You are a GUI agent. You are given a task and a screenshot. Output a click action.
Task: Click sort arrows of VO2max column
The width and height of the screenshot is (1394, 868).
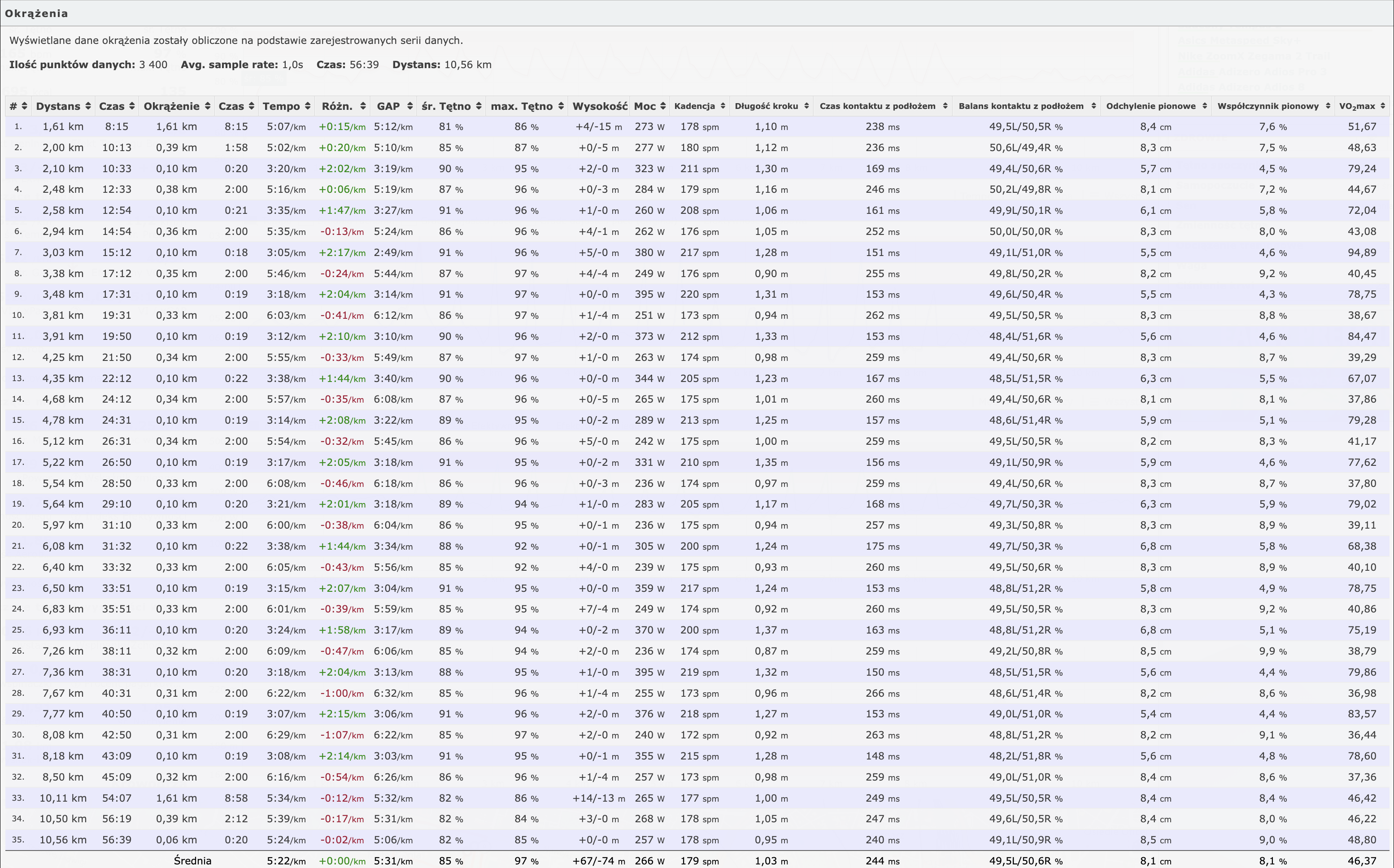point(1382,106)
